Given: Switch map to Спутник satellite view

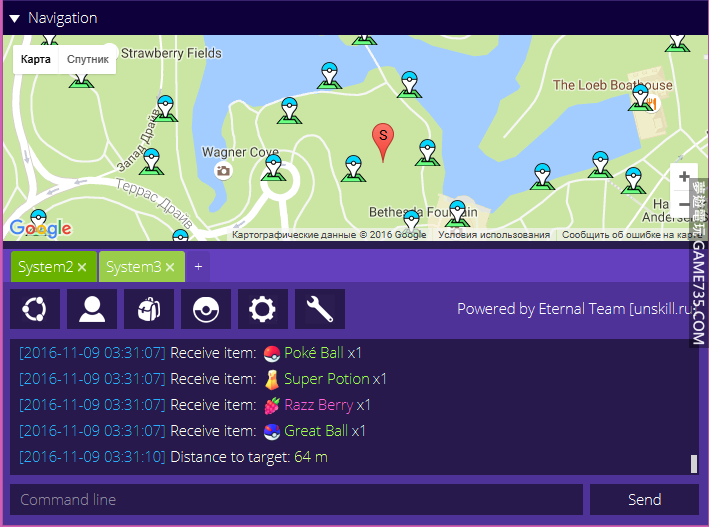Looking at the screenshot, I should point(88,60).
